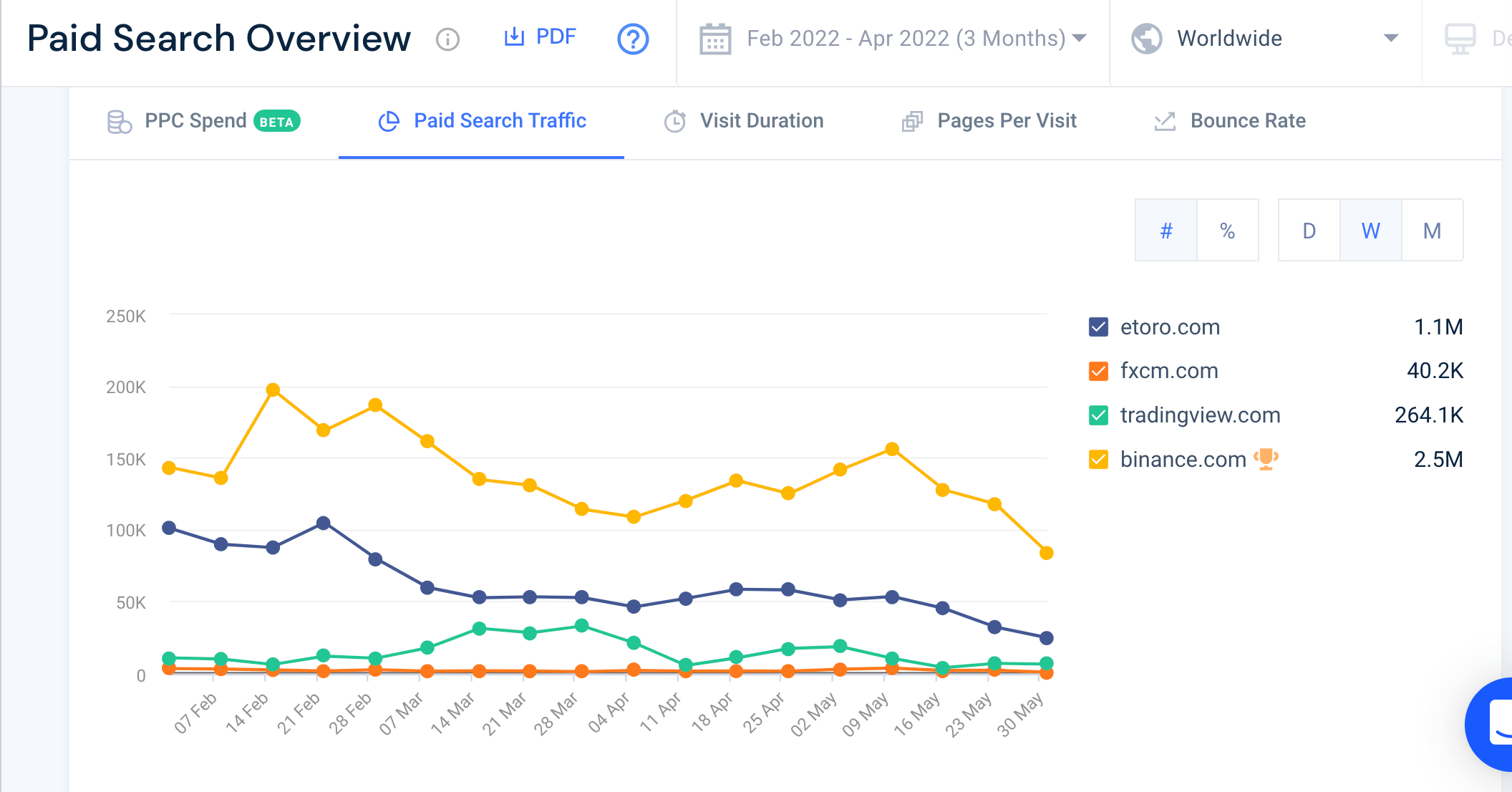
Task: Switch to number view with # button
Action: pyautogui.click(x=1166, y=230)
